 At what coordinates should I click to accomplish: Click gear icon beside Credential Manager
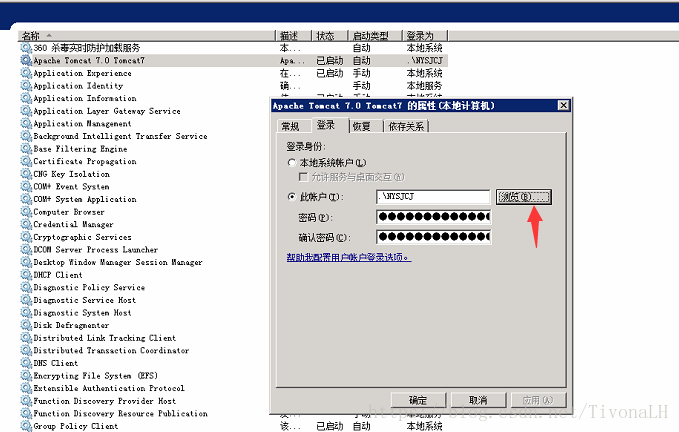[x=26, y=224]
